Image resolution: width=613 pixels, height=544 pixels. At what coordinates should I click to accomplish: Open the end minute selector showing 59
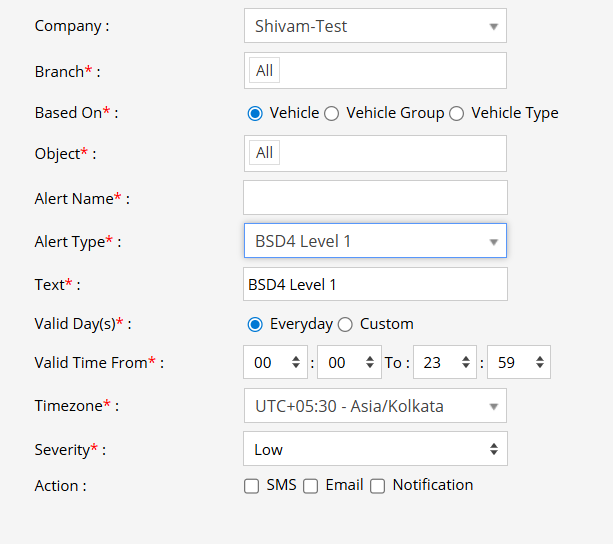tap(518, 363)
